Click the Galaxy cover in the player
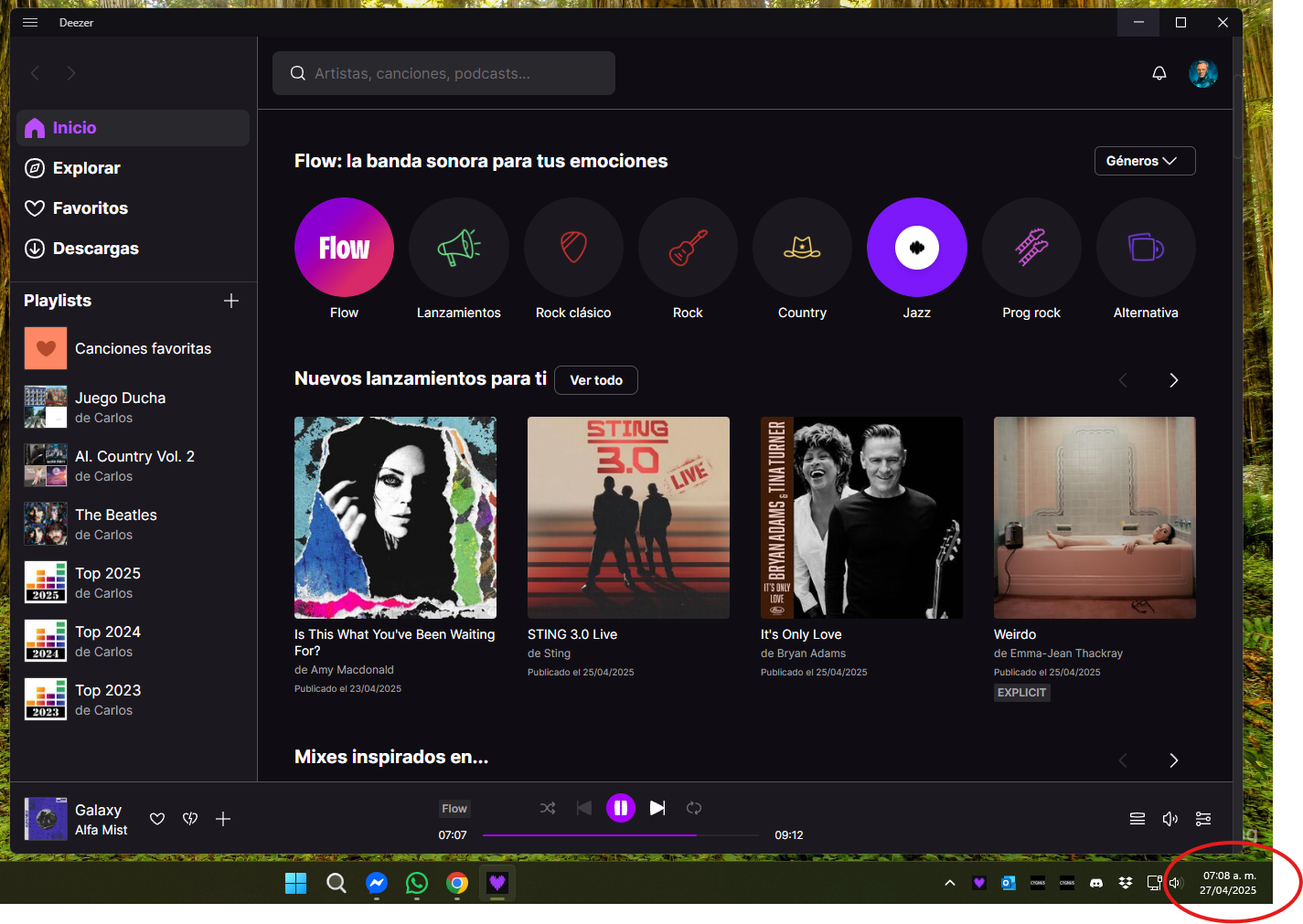Screen dimensions: 1303x924 tap(46, 819)
